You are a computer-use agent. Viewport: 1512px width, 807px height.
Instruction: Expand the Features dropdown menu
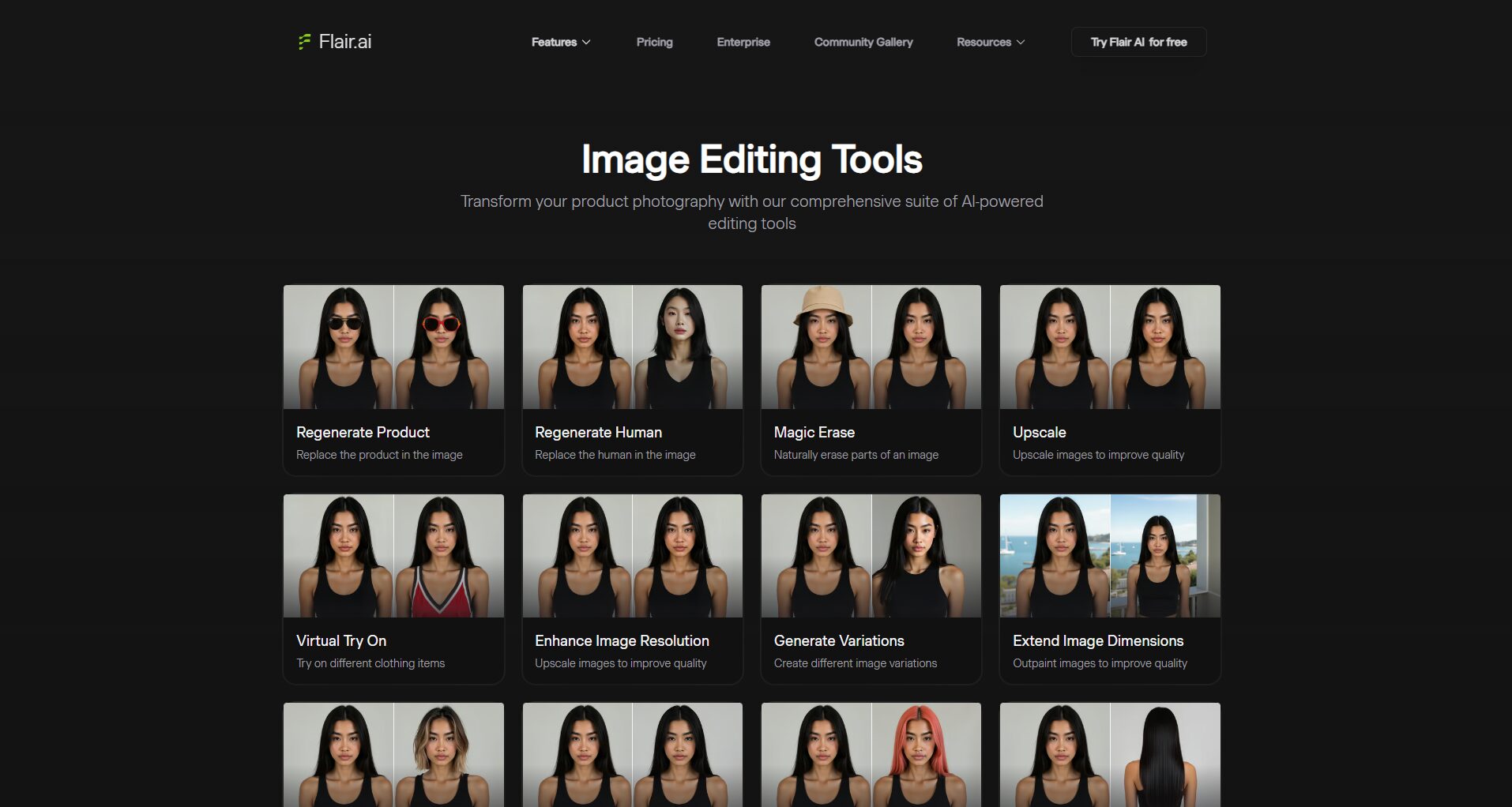tap(560, 42)
